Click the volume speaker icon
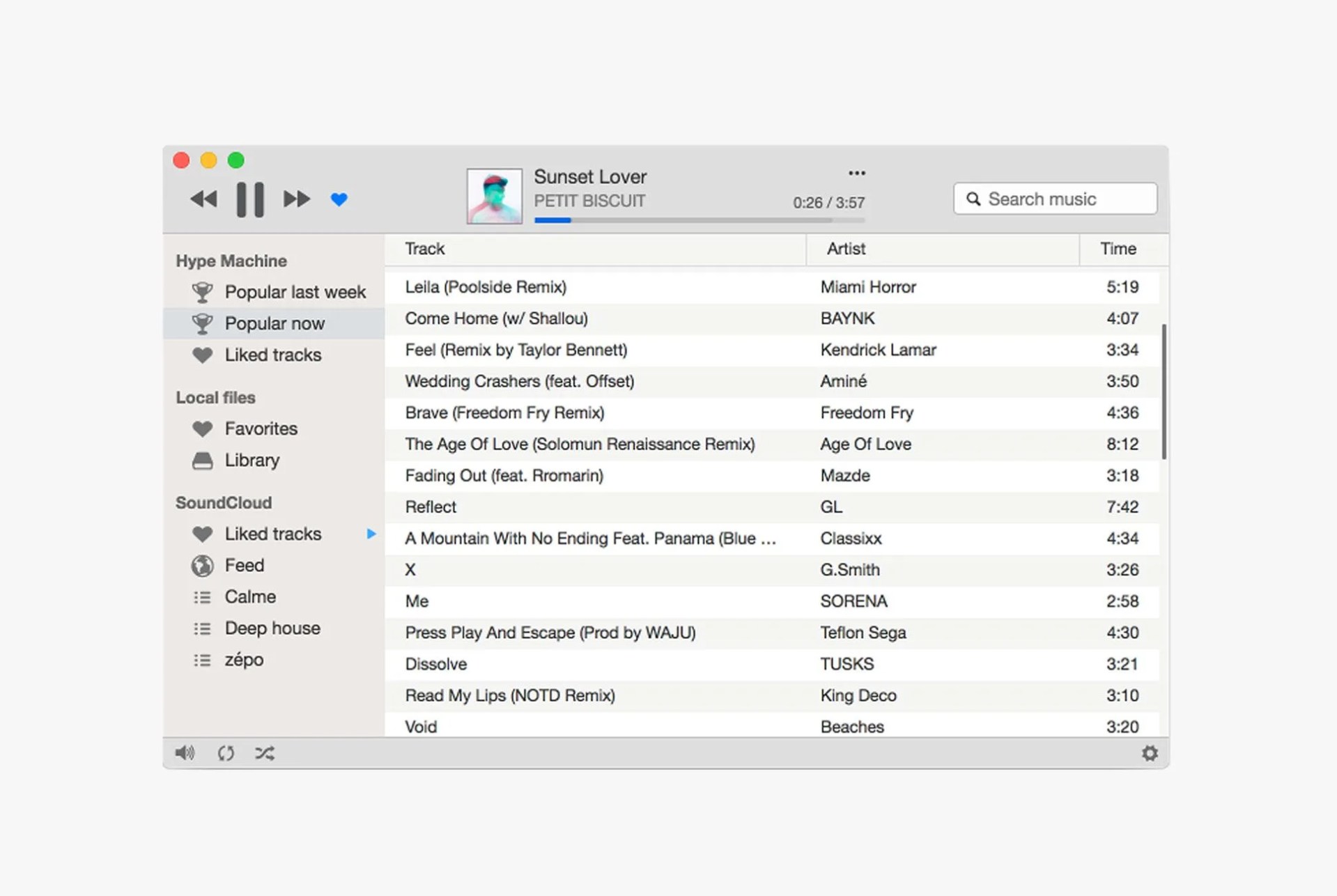 (185, 753)
